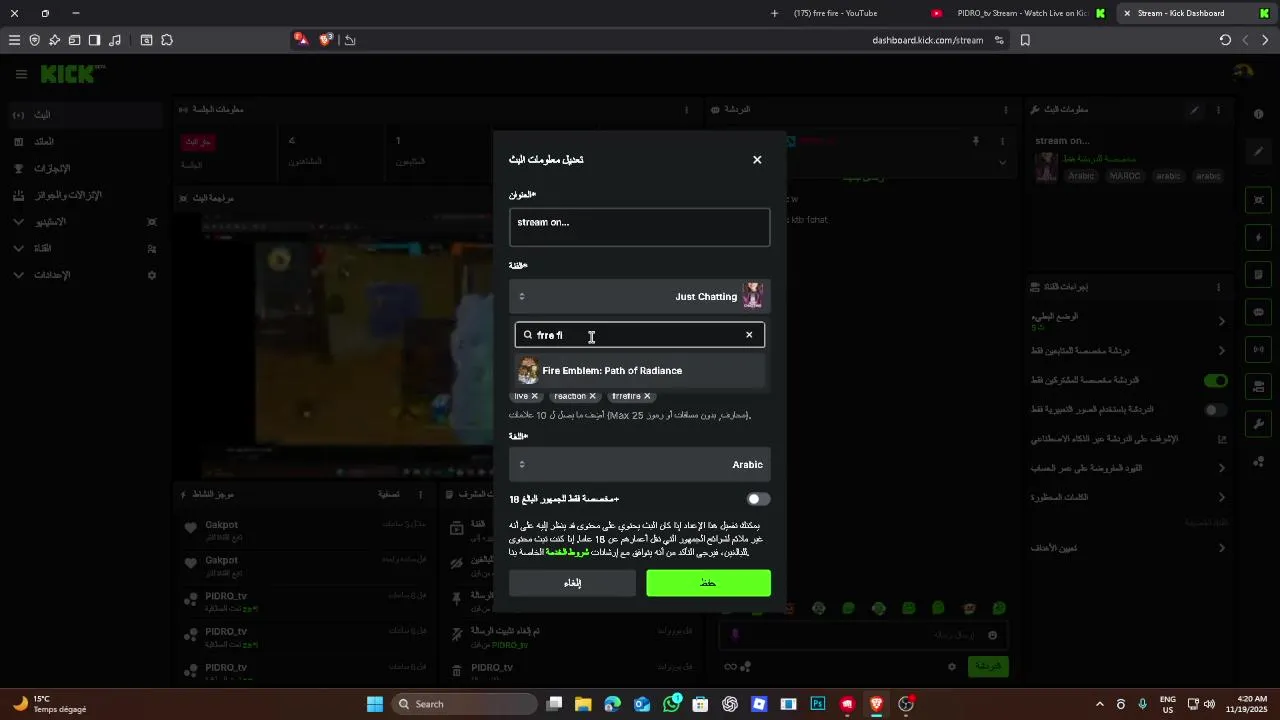The height and width of the screenshot is (720, 1280).
Task: Click the green chat send button
Action: (989, 666)
